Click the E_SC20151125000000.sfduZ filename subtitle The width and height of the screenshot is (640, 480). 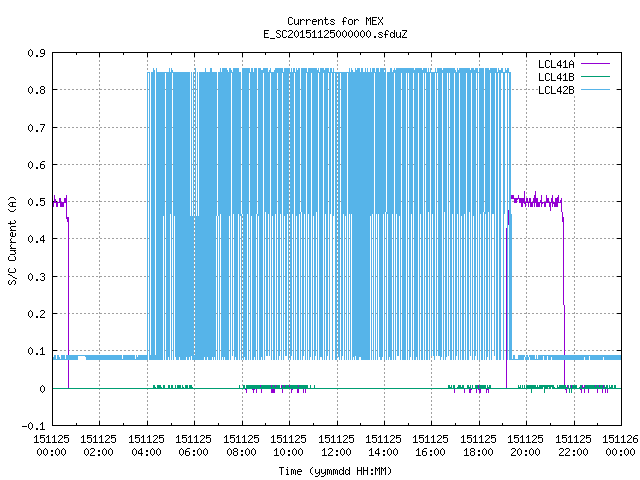click(x=335, y=34)
